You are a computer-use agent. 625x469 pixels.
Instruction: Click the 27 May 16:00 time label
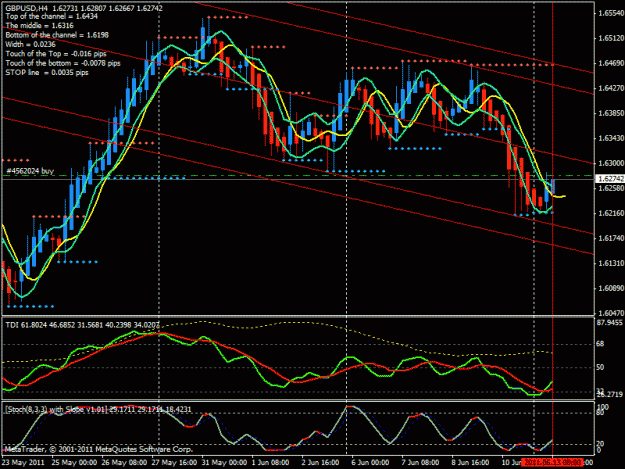pyautogui.click(x=174, y=462)
